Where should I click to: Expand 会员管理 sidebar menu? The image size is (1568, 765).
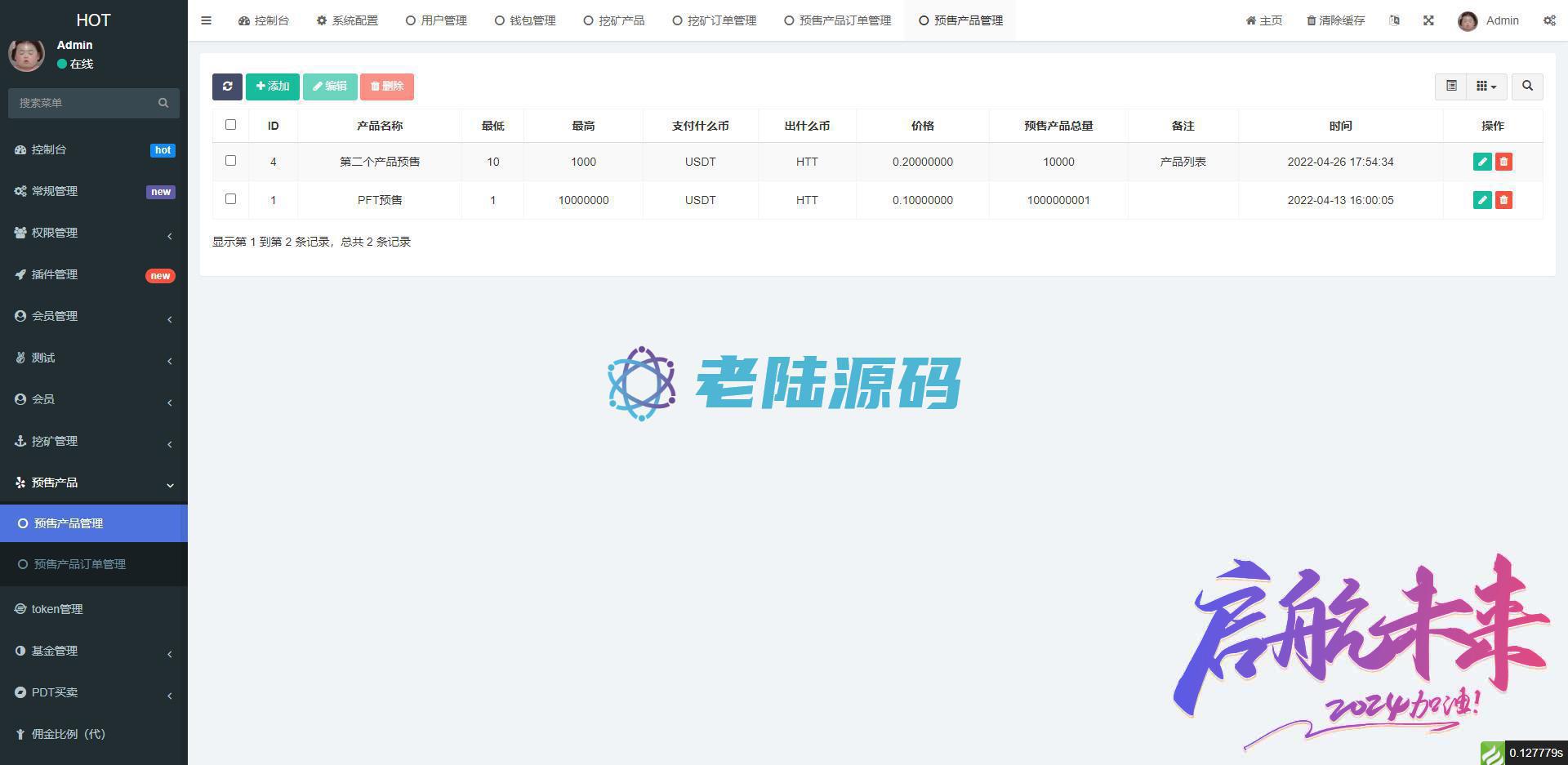coord(94,316)
